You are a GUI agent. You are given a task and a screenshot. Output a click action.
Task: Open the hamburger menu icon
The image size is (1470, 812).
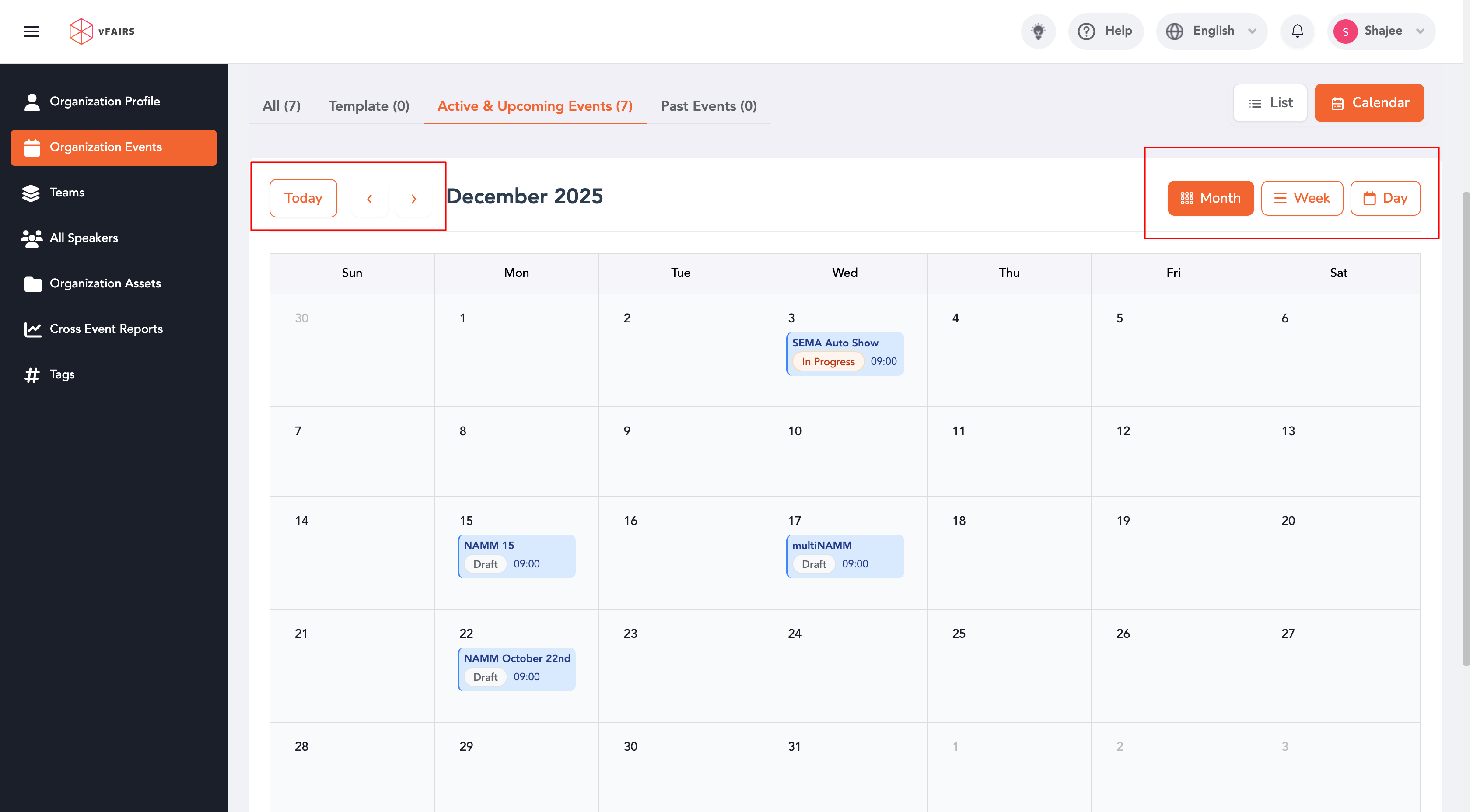[x=31, y=31]
